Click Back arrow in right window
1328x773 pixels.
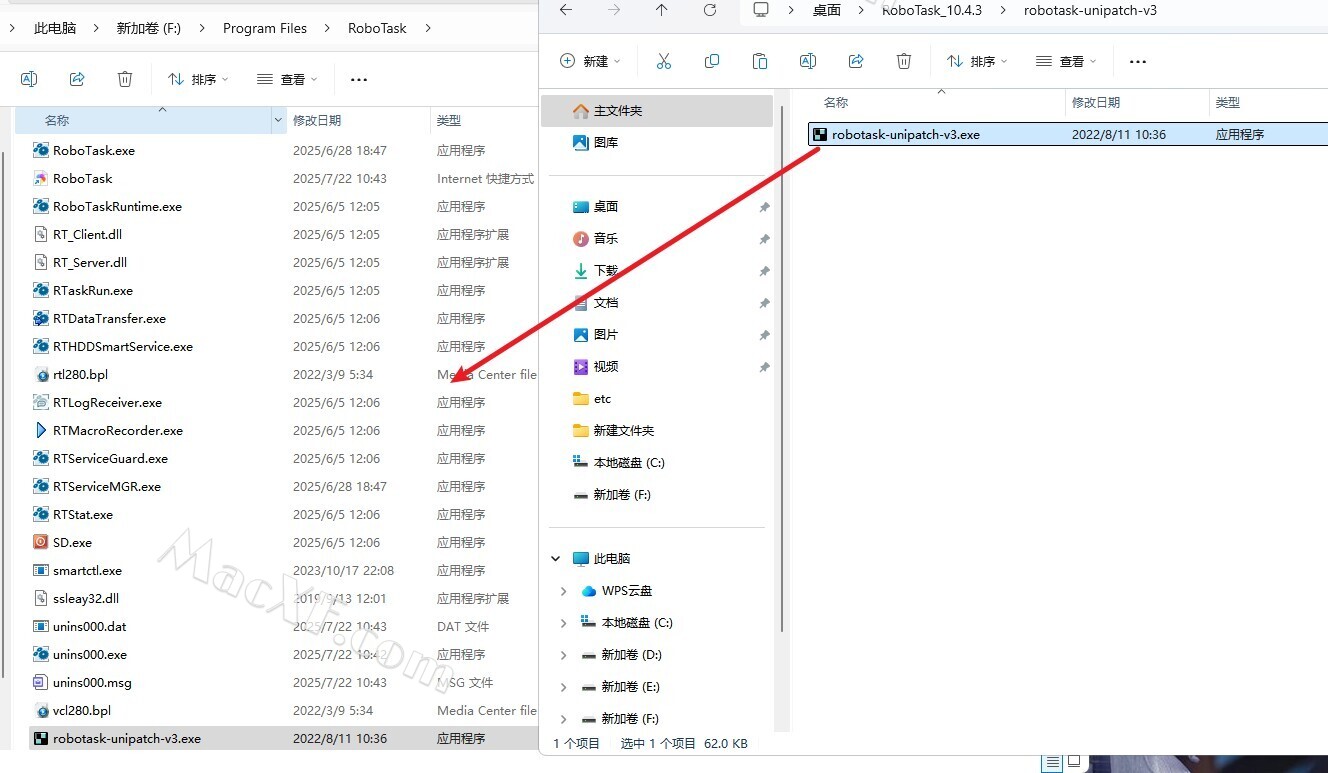(x=566, y=10)
